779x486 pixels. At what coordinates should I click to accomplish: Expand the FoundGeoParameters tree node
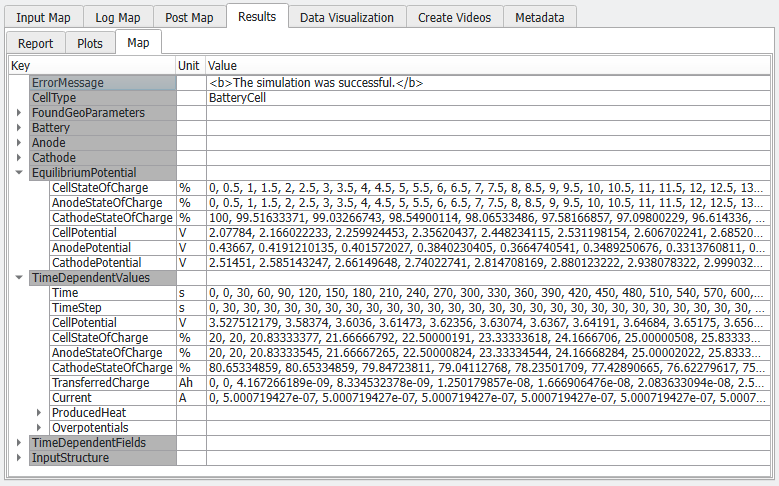(19, 113)
